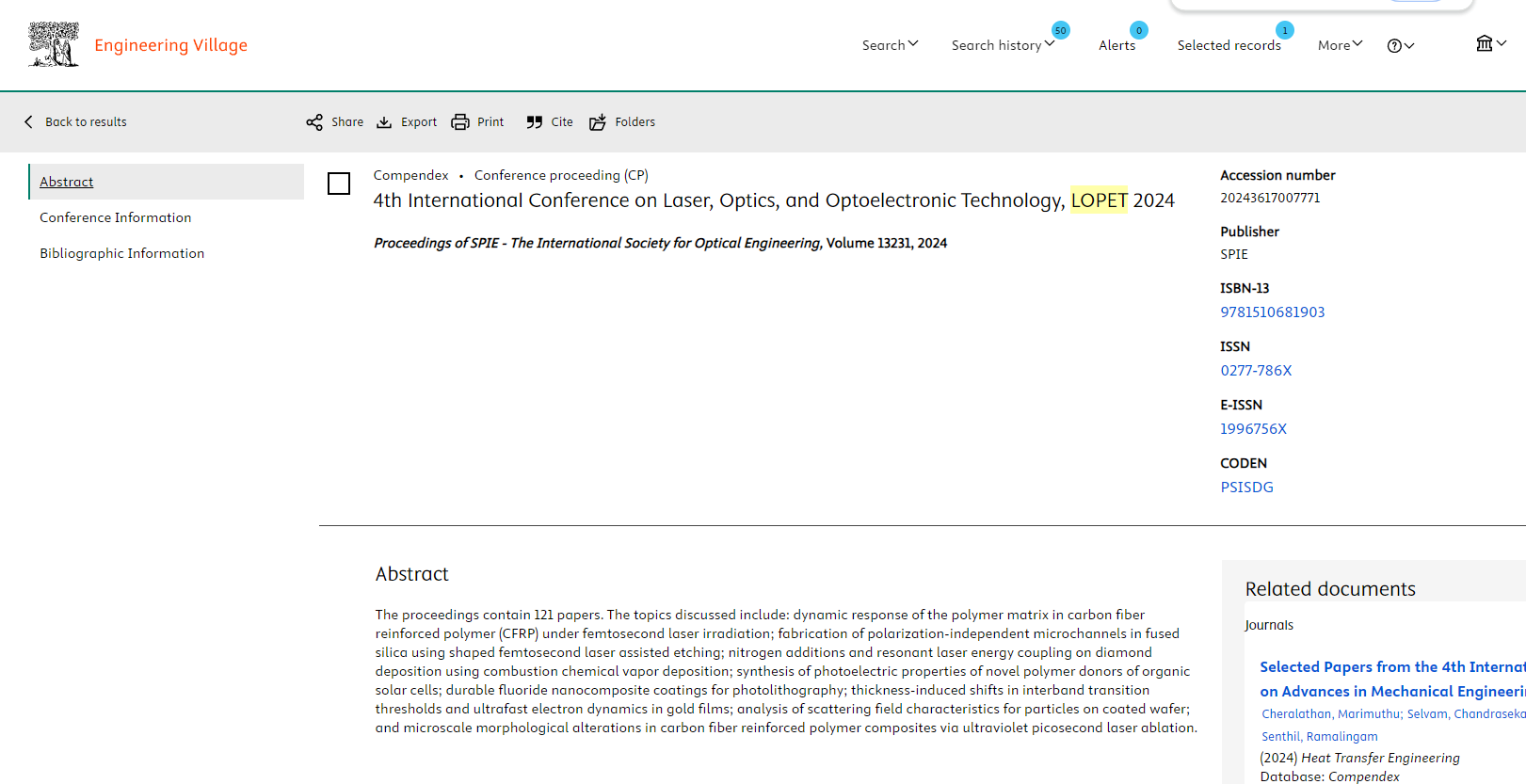Click the Abstract heading in main content
Image resolution: width=1526 pixels, height=784 pixels.
click(411, 574)
